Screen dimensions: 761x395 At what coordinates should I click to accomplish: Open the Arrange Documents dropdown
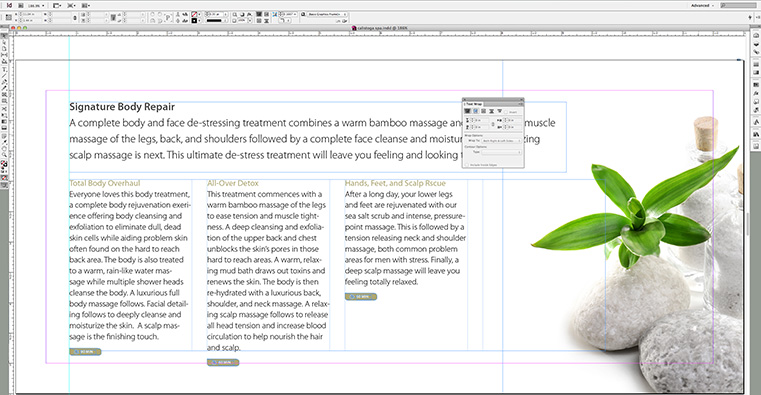86,5
